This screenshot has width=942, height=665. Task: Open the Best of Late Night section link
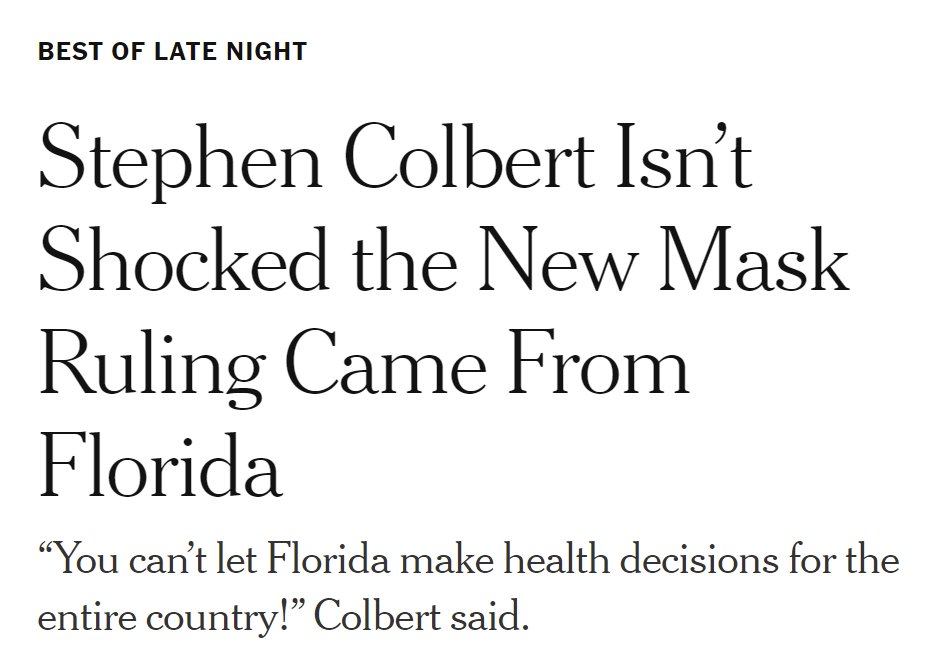pos(172,52)
